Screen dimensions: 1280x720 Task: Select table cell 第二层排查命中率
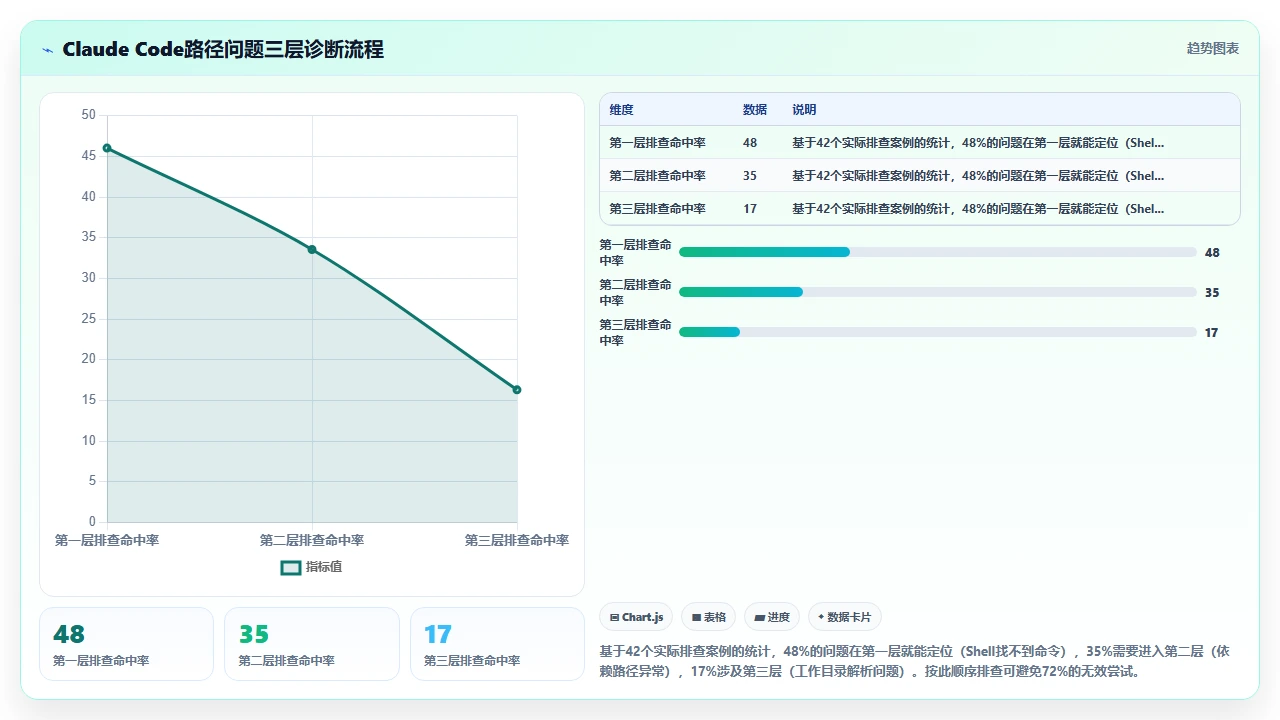click(657, 176)
